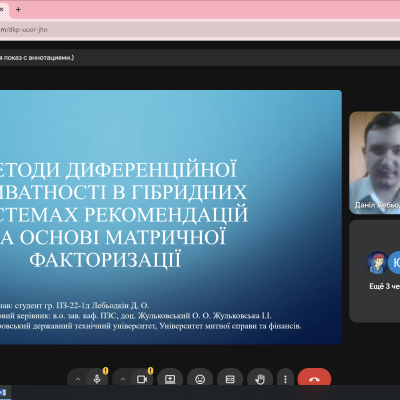
Task: Click the 'Ещё 3' more participants label
Action: coord(385,286)
